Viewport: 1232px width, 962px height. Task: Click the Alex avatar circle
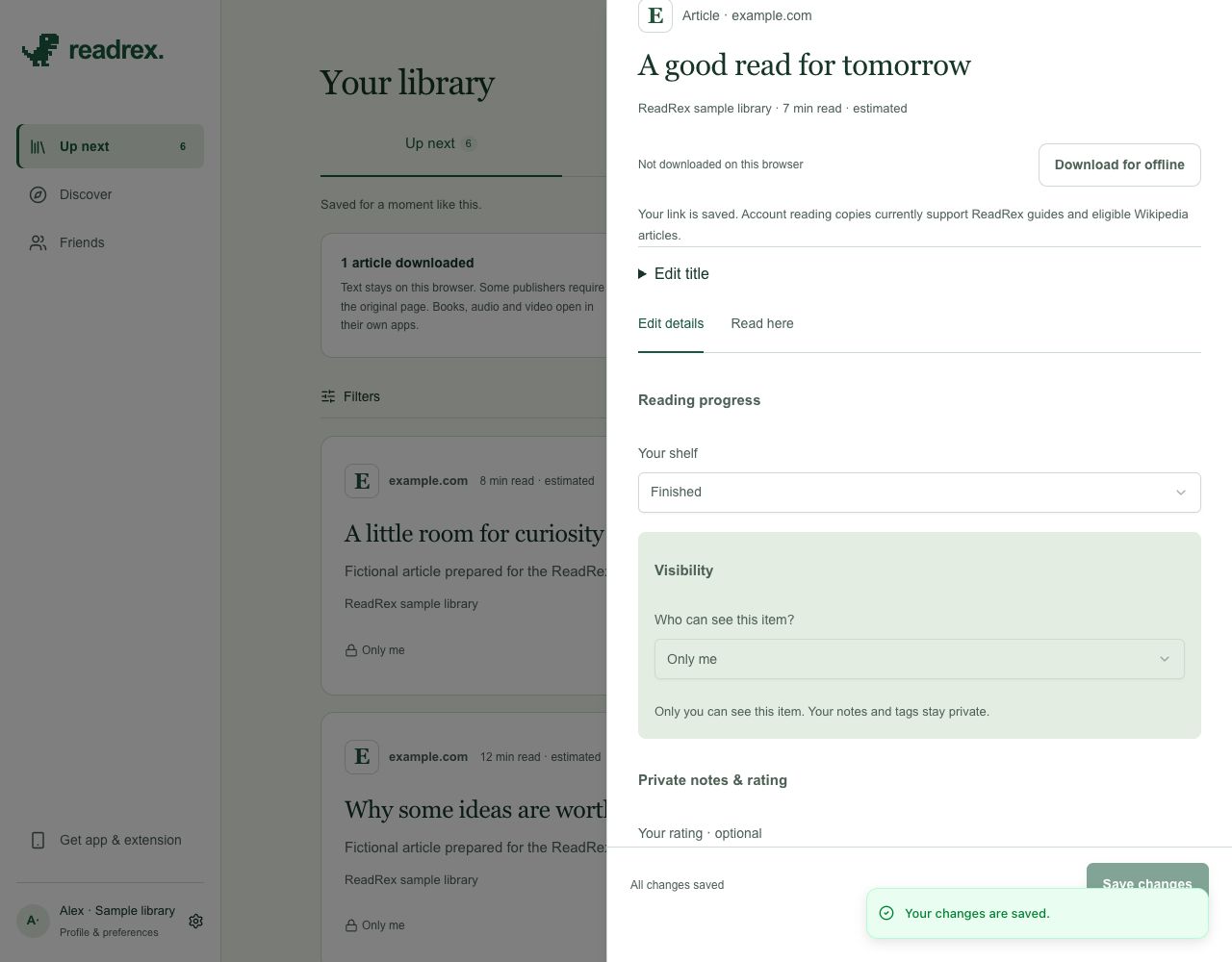coord(33,921)
